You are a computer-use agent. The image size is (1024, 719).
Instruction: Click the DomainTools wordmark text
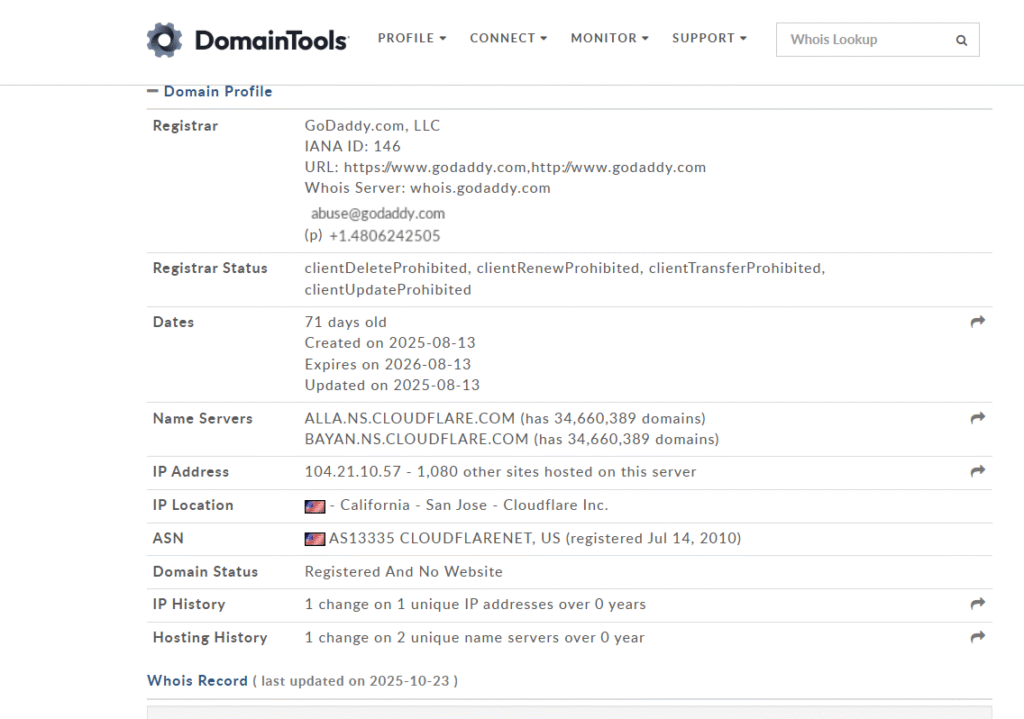(x=271, y=41)
